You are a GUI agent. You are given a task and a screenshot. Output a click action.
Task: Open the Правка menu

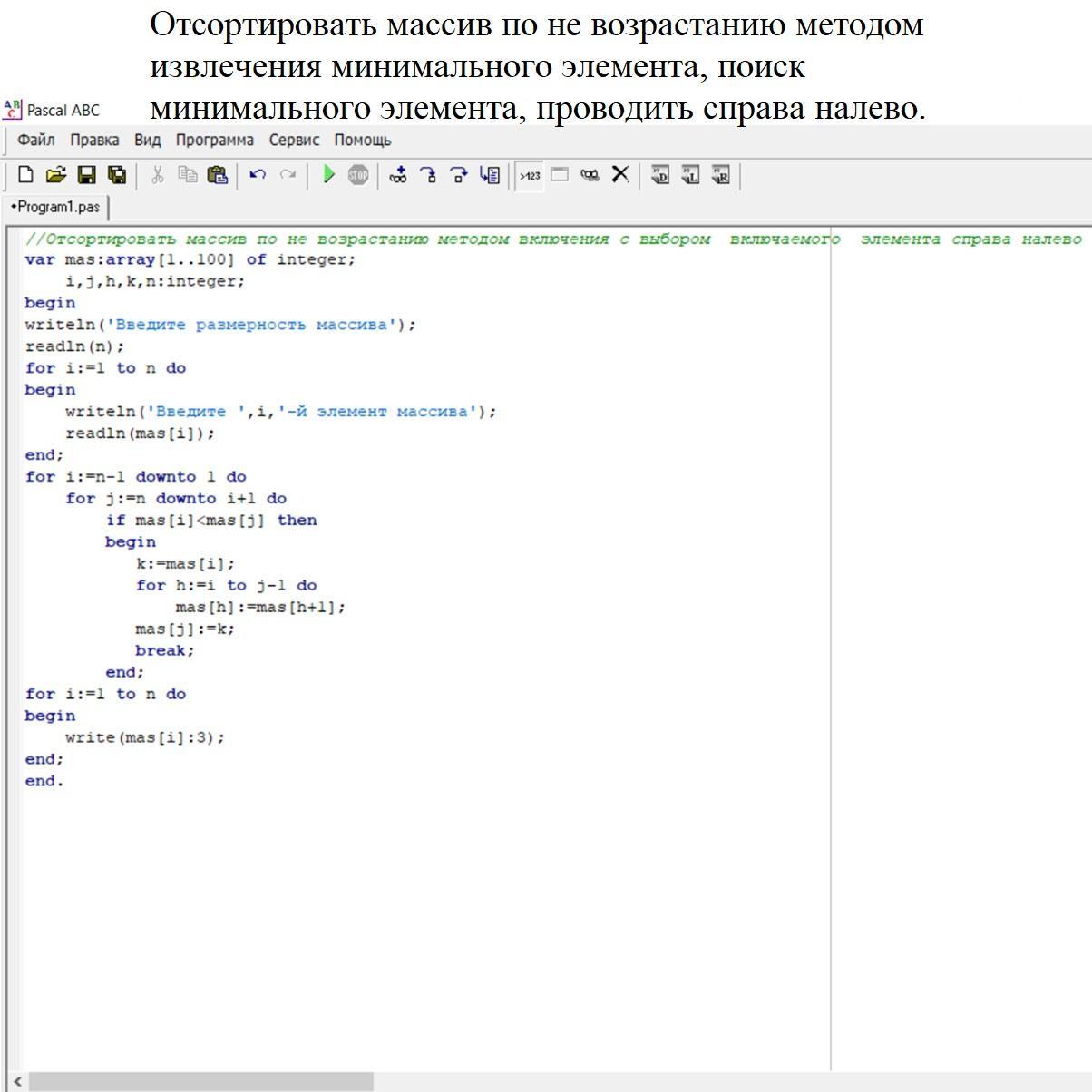click(94, 141)
